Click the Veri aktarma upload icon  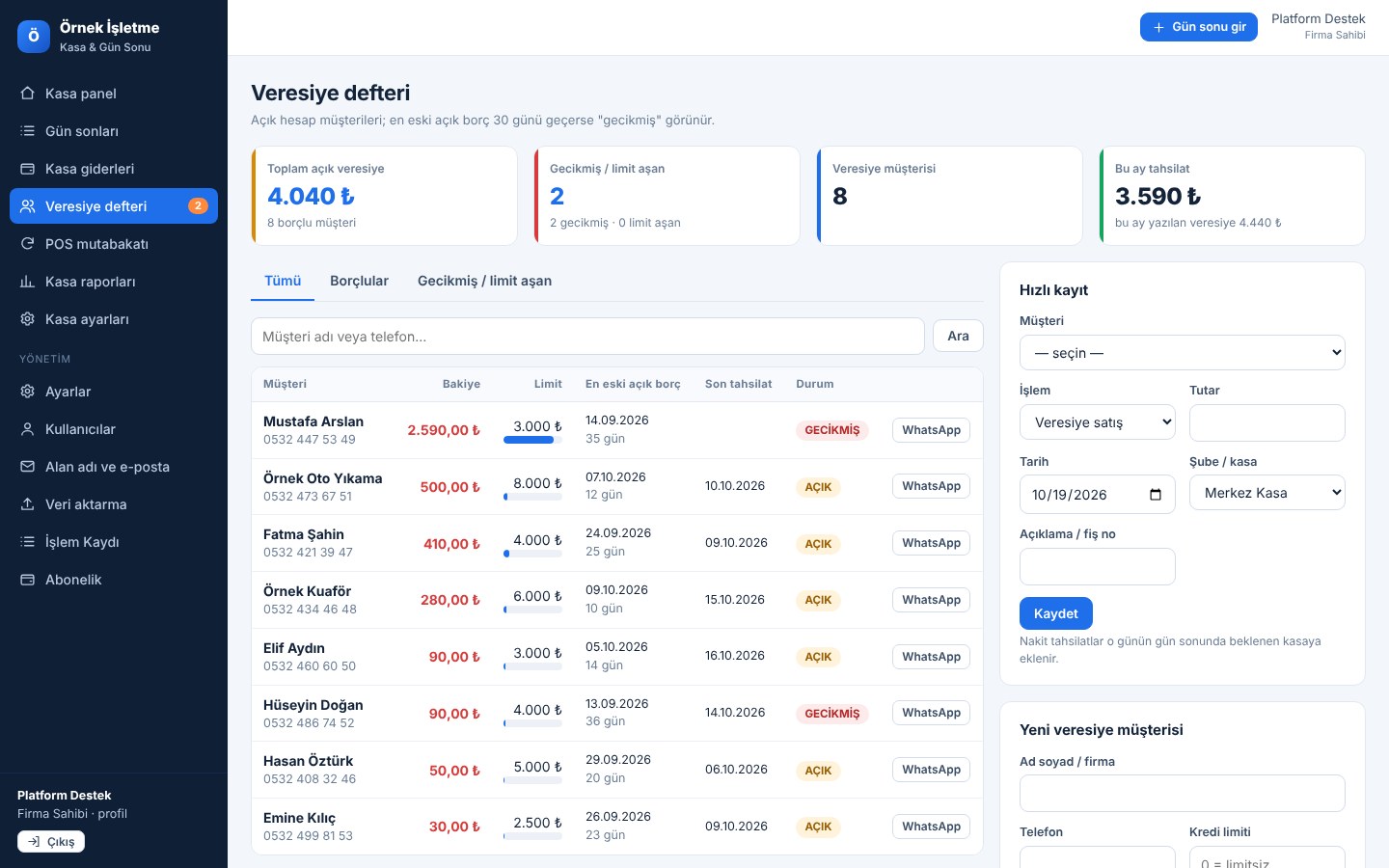click(x=28, y=504)
